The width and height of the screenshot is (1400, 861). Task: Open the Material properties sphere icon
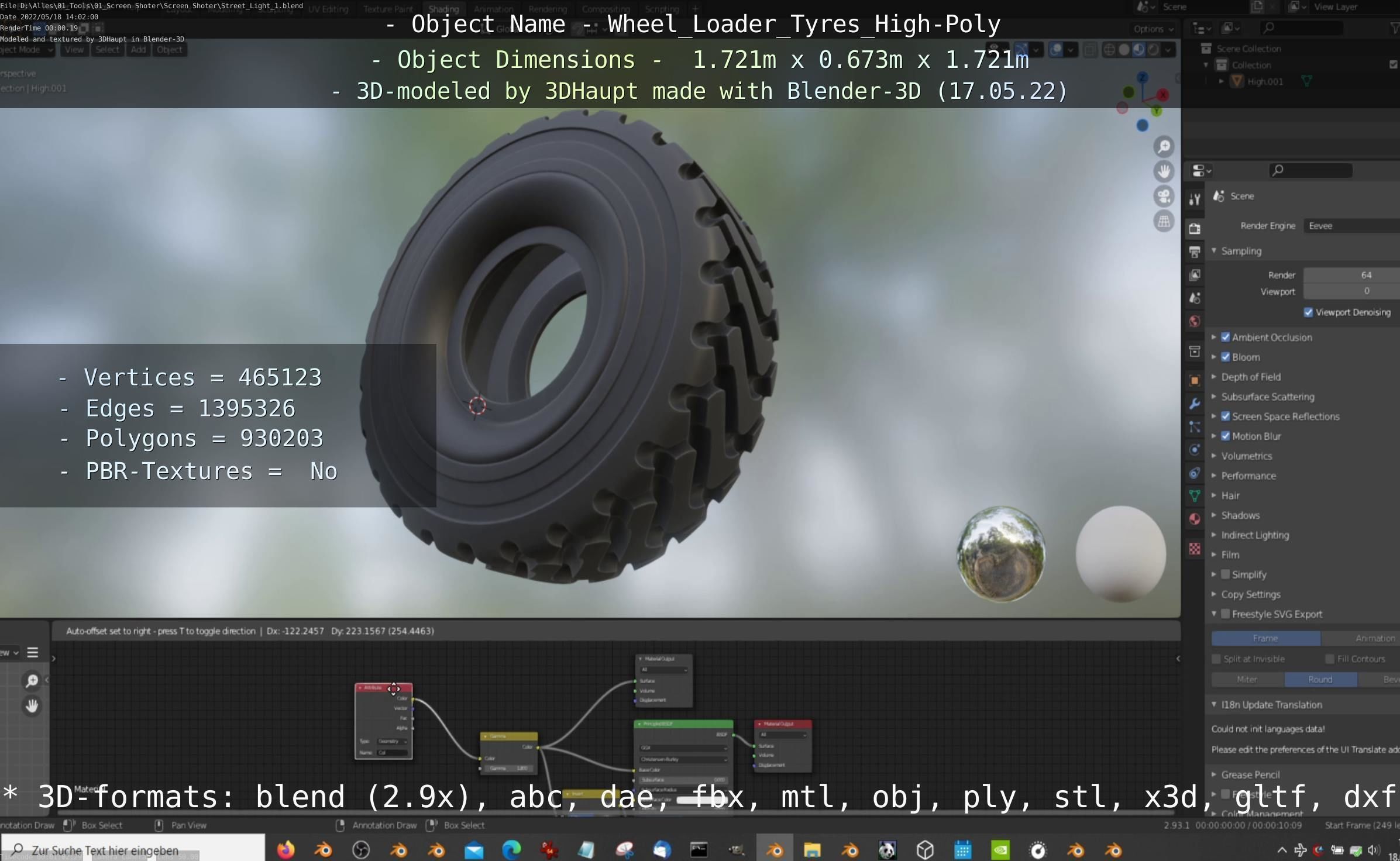tap(1195, 519)
